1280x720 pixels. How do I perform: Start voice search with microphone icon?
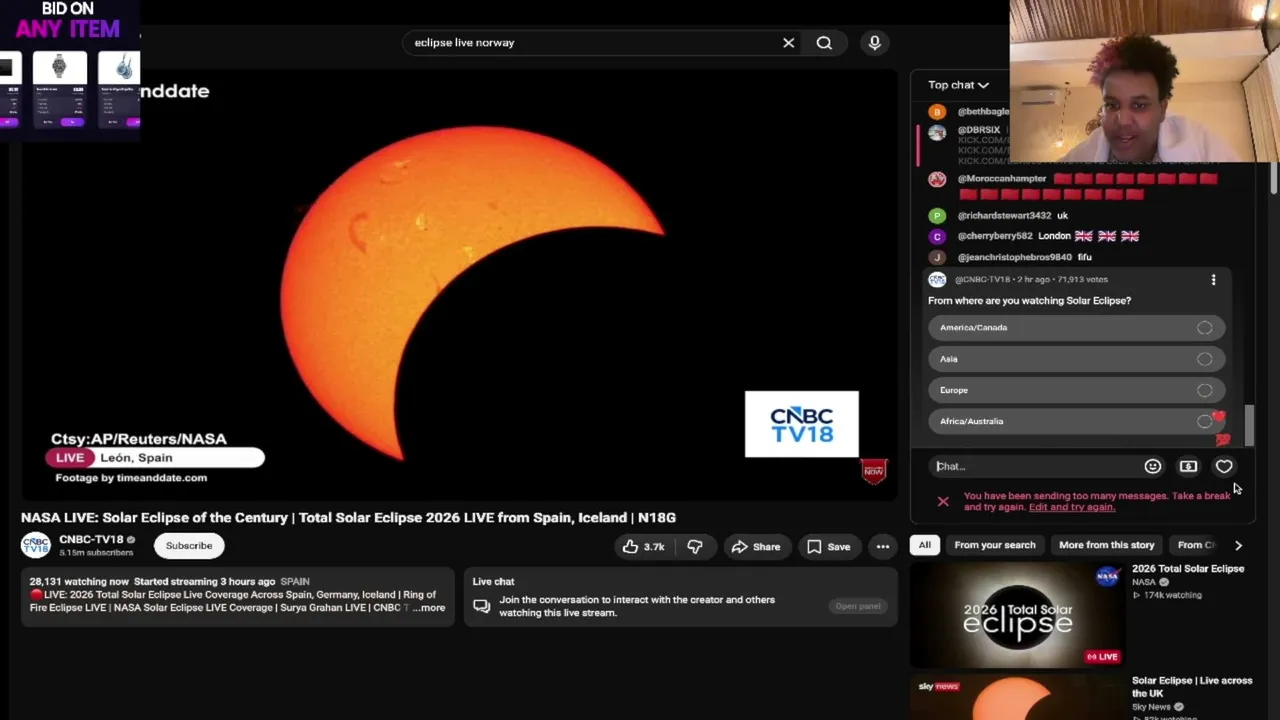tap(874, 43)
